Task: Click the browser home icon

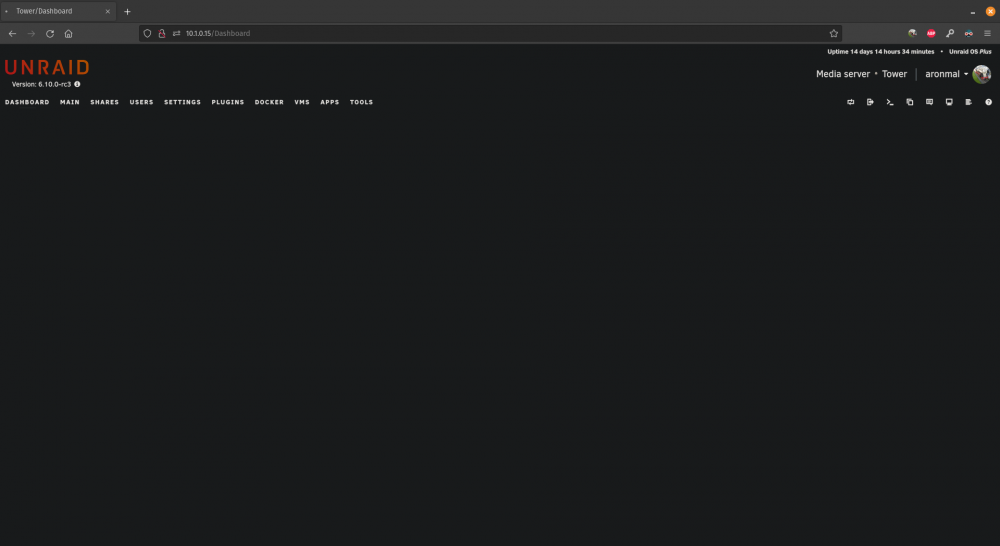Action: (x=68, y=34)
